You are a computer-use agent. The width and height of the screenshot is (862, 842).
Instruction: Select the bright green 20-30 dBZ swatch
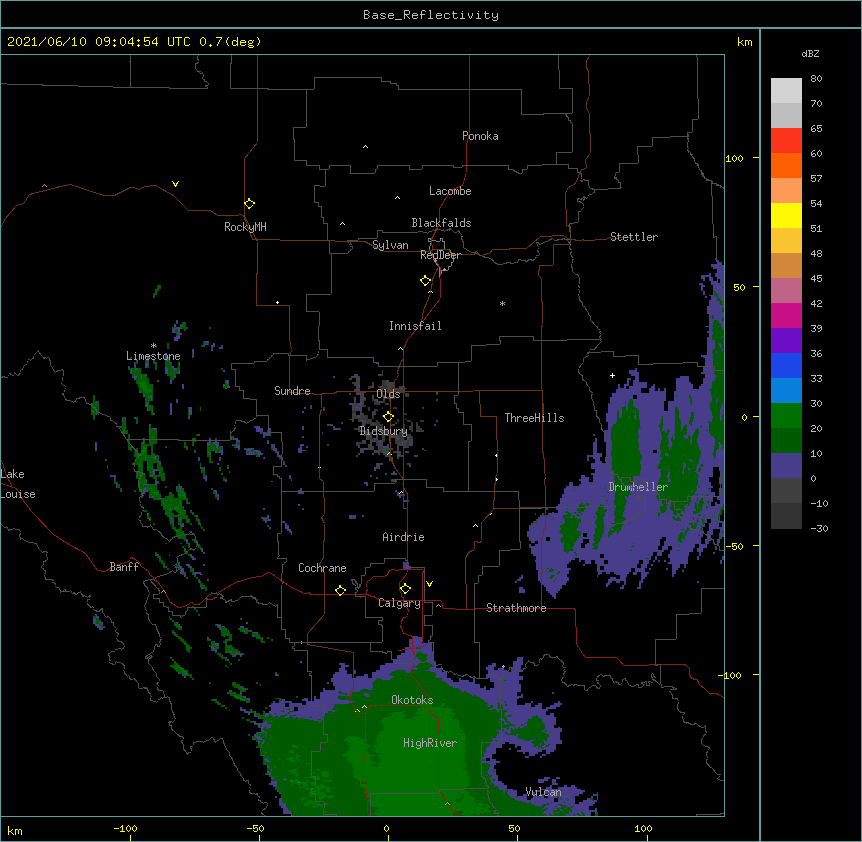(x=786, y=416)
